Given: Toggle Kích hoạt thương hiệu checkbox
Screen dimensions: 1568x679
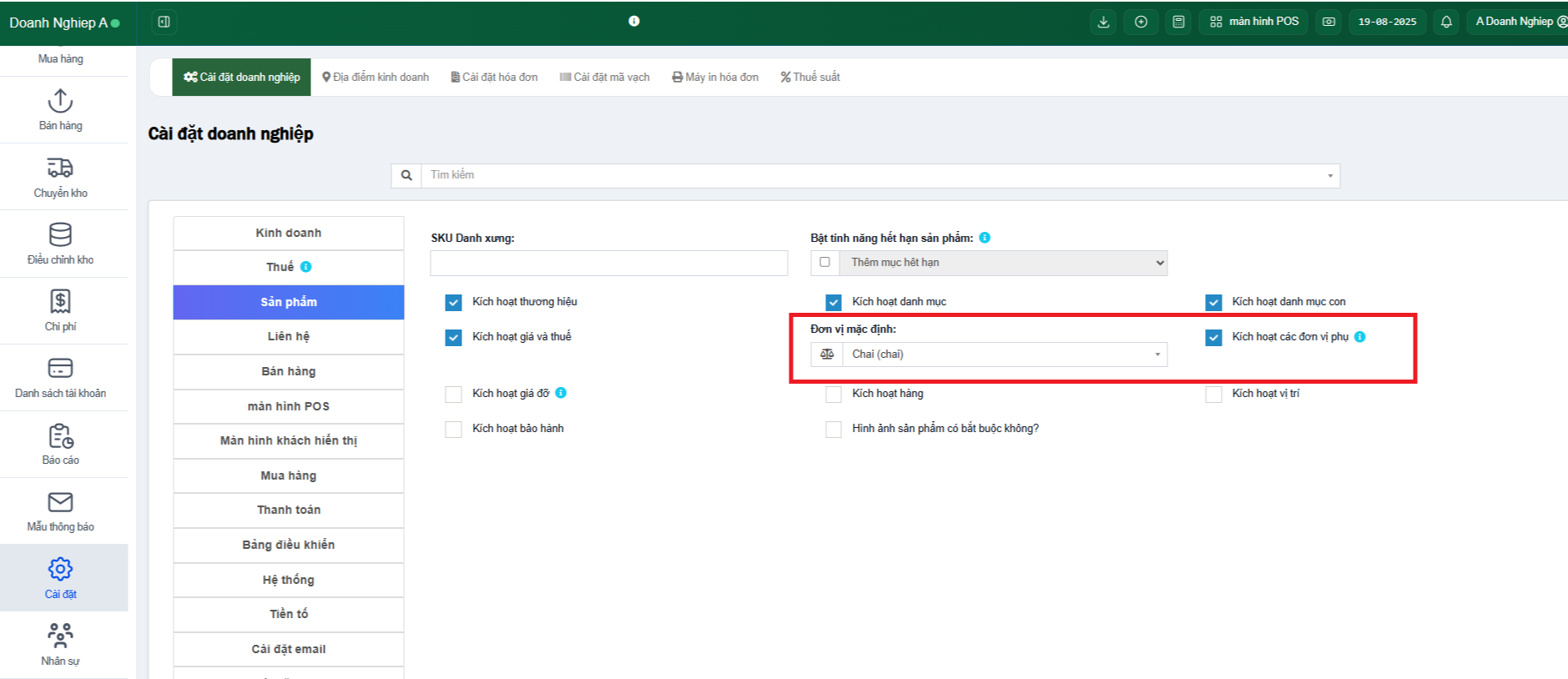Looking at the screenshot, I should click(453, 302).
